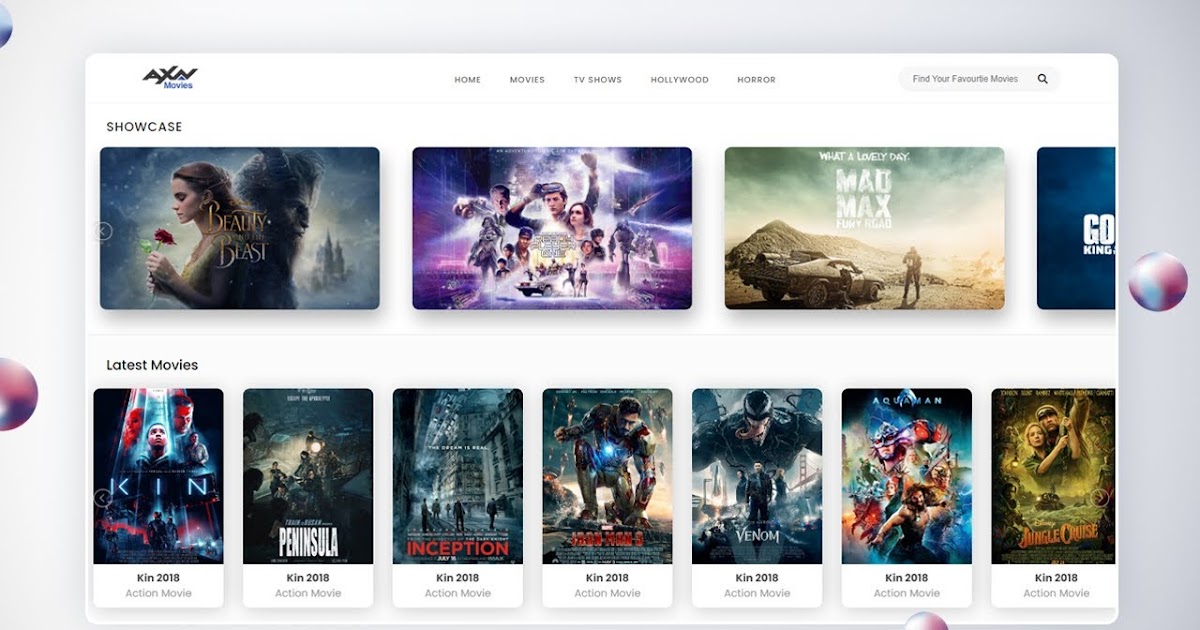Click the Find Your Favourite Movies search field
This screenshot has height=630, width=1200.
point(963,78)
